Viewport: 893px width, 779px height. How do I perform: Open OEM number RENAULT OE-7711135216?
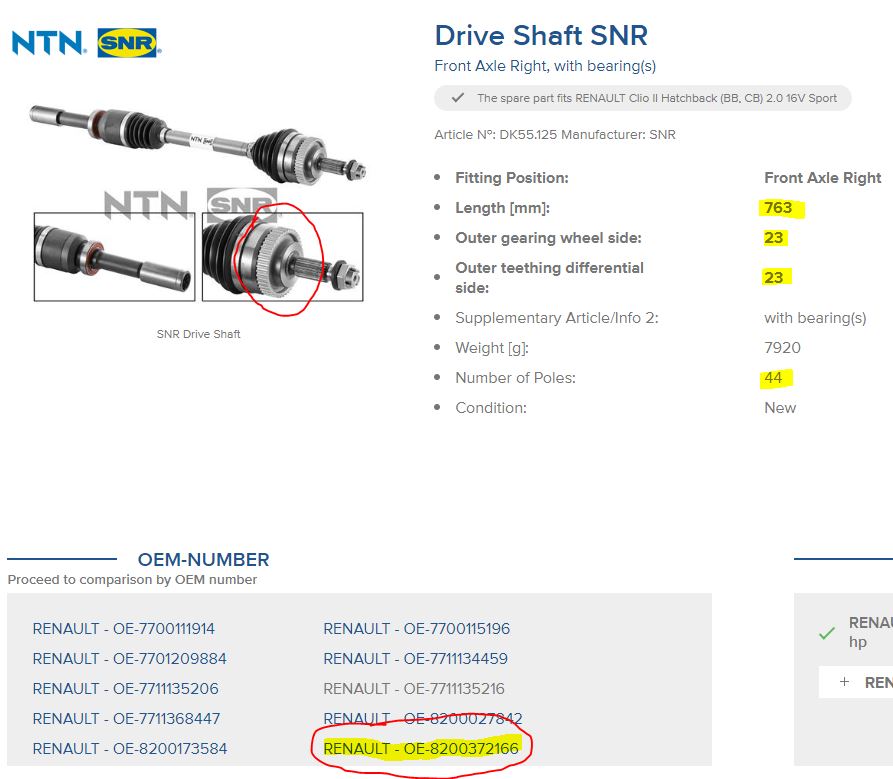click(414, 689)
